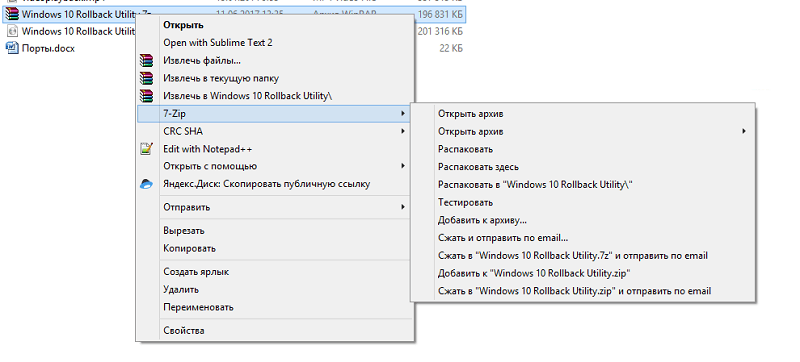Expand the 7-Zip submenu arrow
This screenshot has width=800, height=362.
403,114
